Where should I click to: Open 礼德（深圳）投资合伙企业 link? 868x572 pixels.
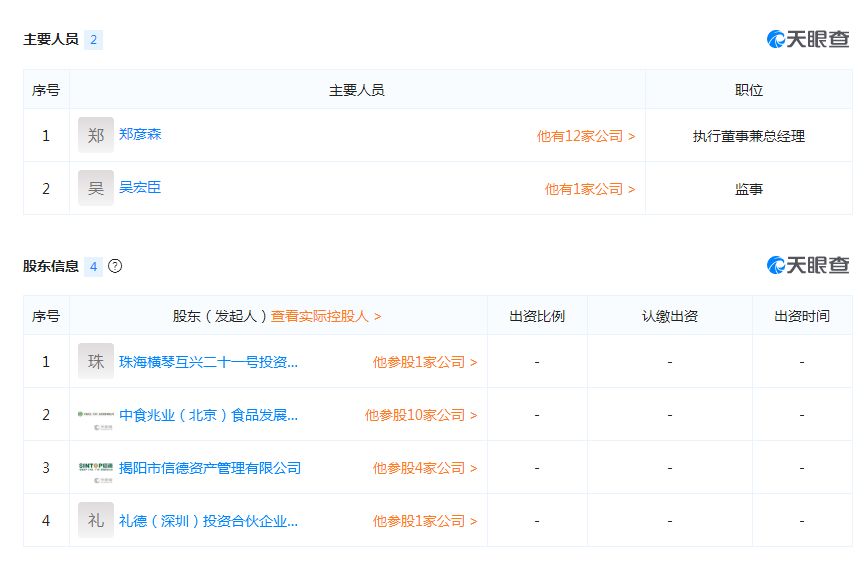click(208, 521)
